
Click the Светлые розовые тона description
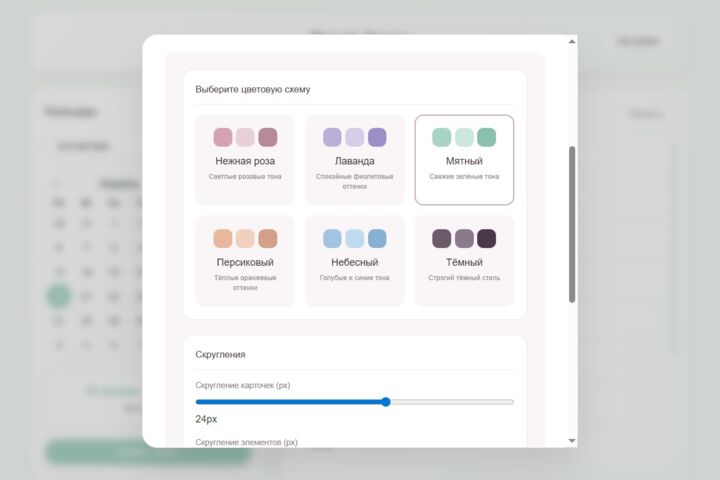245,176
